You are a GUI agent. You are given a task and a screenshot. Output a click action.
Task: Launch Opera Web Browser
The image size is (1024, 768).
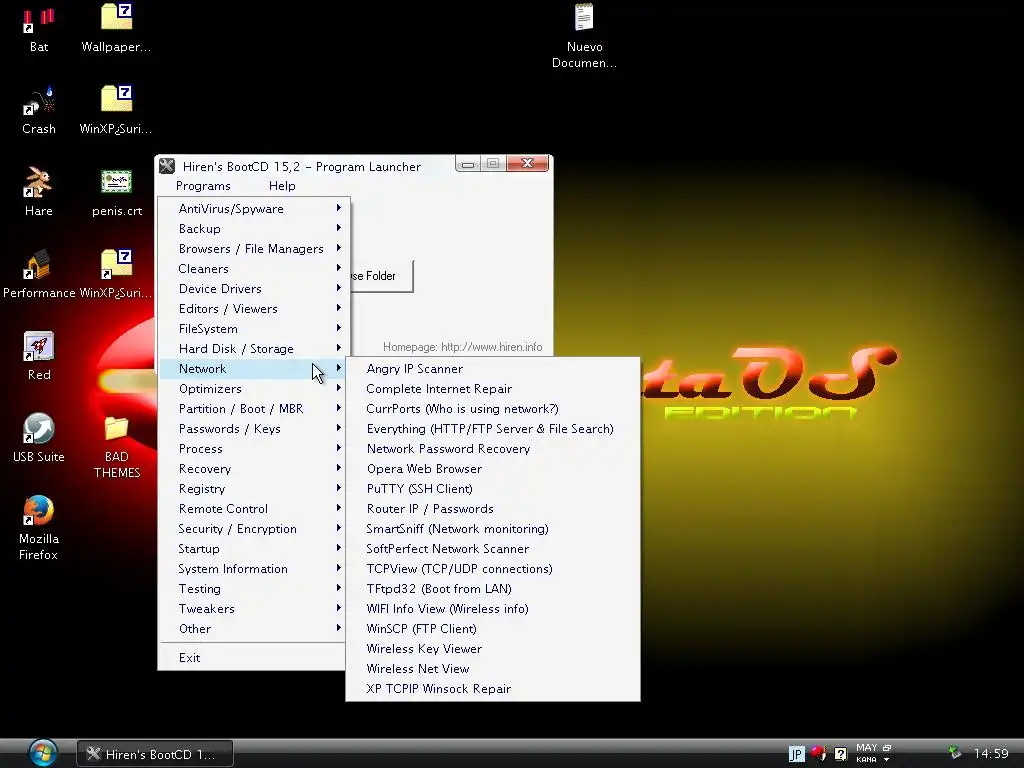[x=492, y=469]
